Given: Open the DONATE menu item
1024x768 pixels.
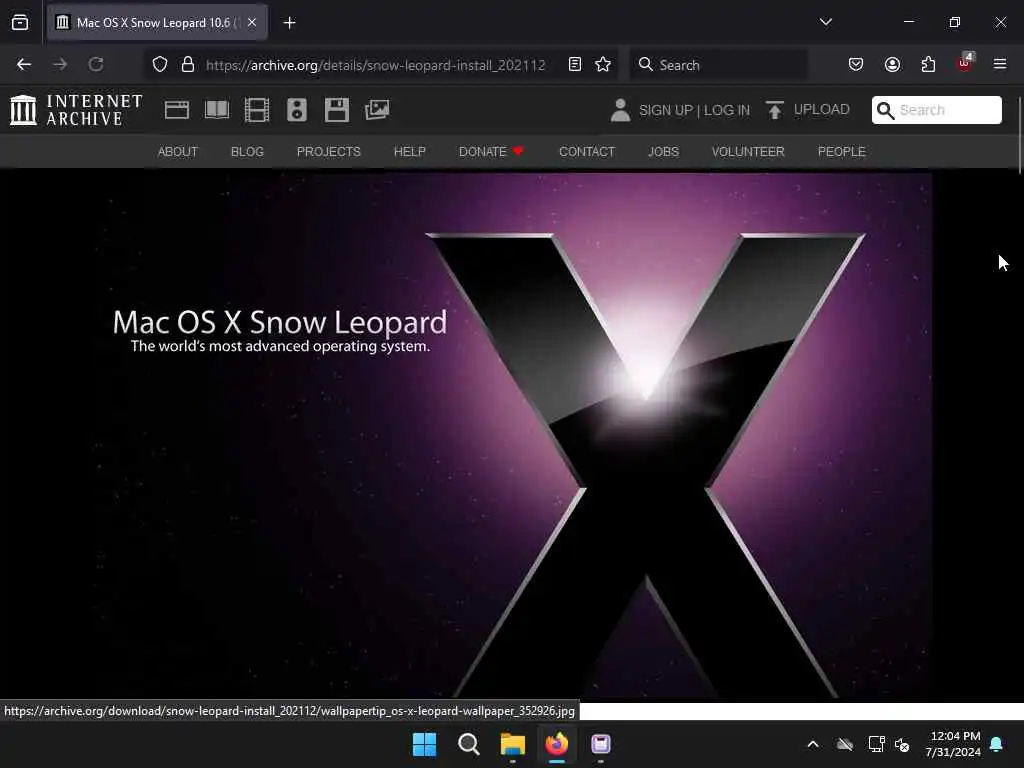Looking at the screenshot, I should coord(491,152).
